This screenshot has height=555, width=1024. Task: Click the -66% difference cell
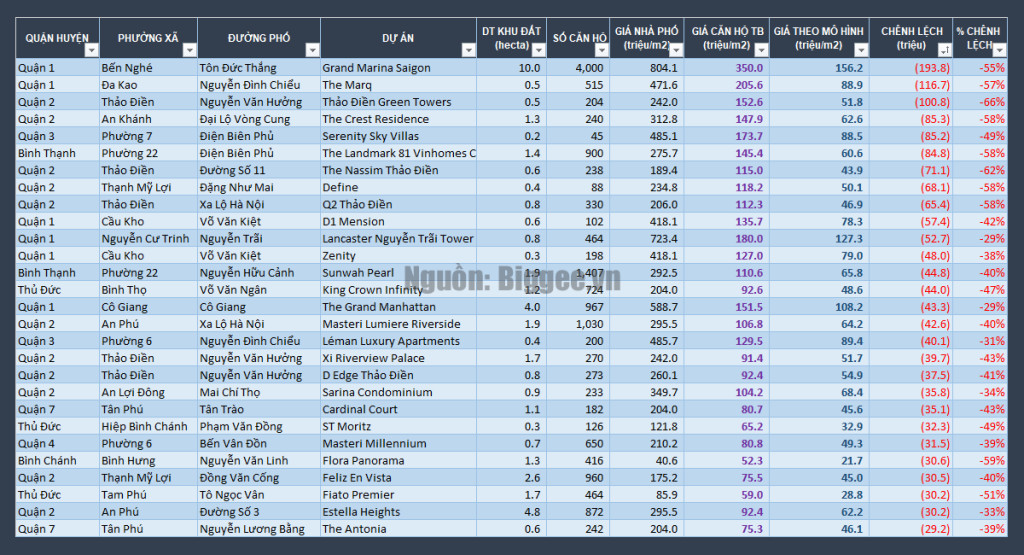(x=980, y=102)
